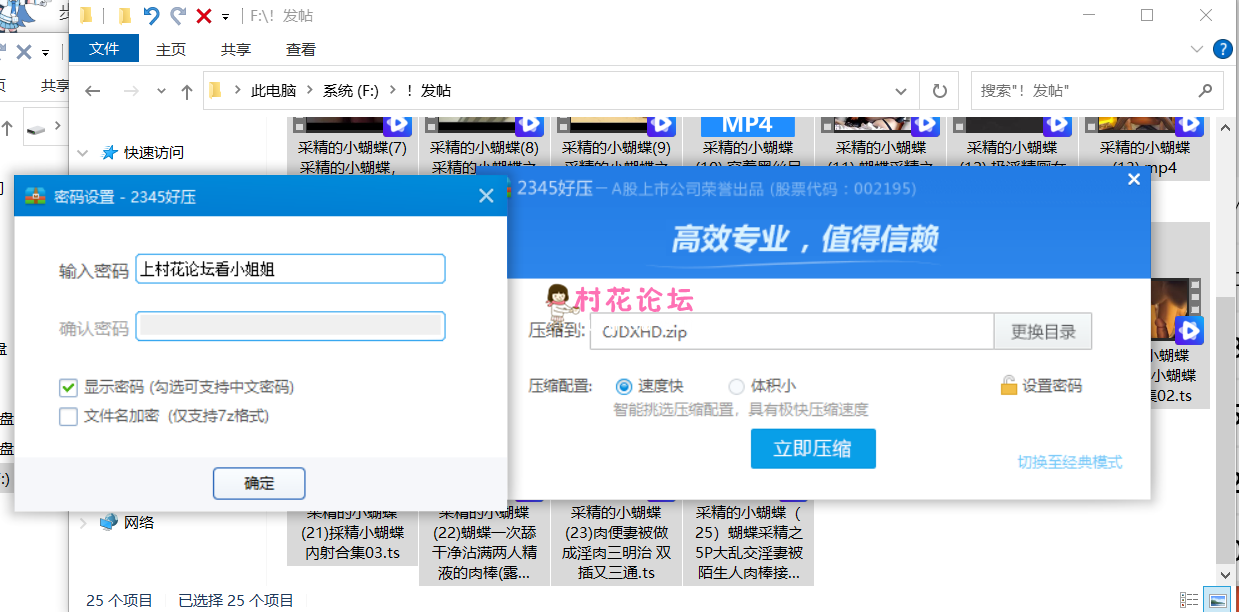Viewport: 1239px width, 612px height.
Task: Switch to large thumbnails view icon in status bar
Action: tap(1218, 600)
